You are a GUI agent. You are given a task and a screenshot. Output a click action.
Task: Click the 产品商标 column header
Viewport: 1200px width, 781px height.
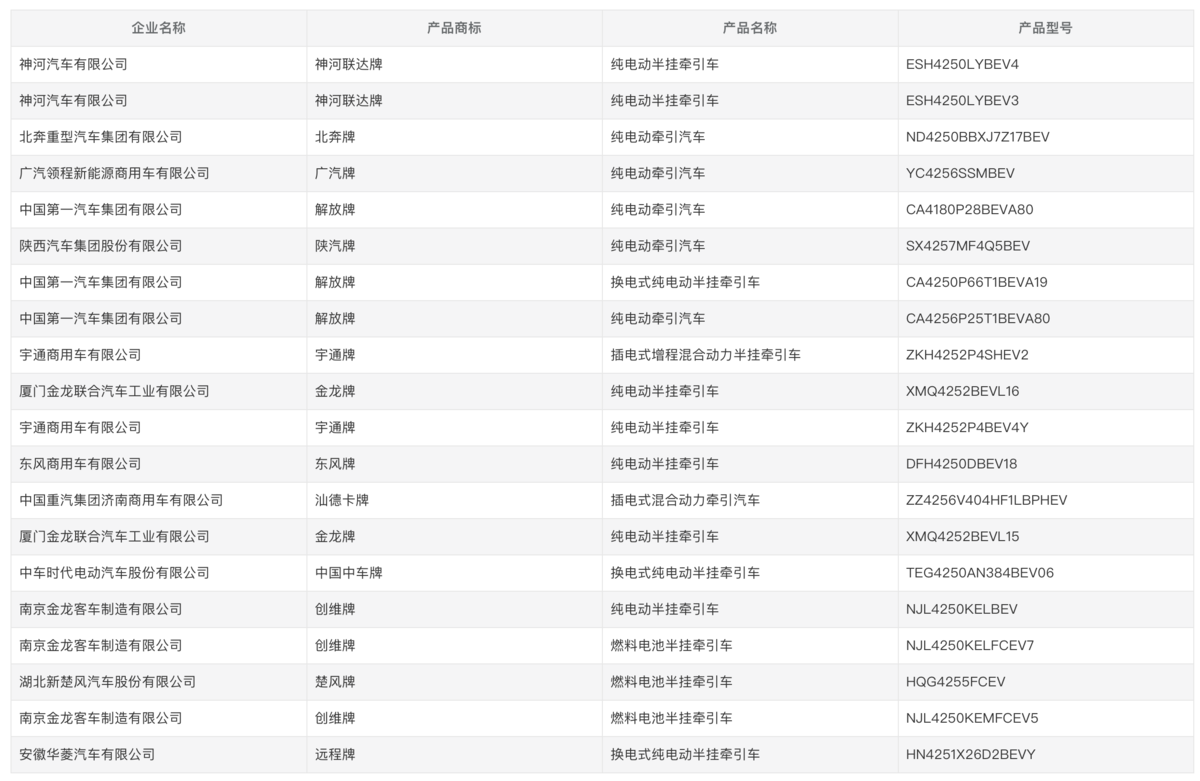(x=454, y=28)
